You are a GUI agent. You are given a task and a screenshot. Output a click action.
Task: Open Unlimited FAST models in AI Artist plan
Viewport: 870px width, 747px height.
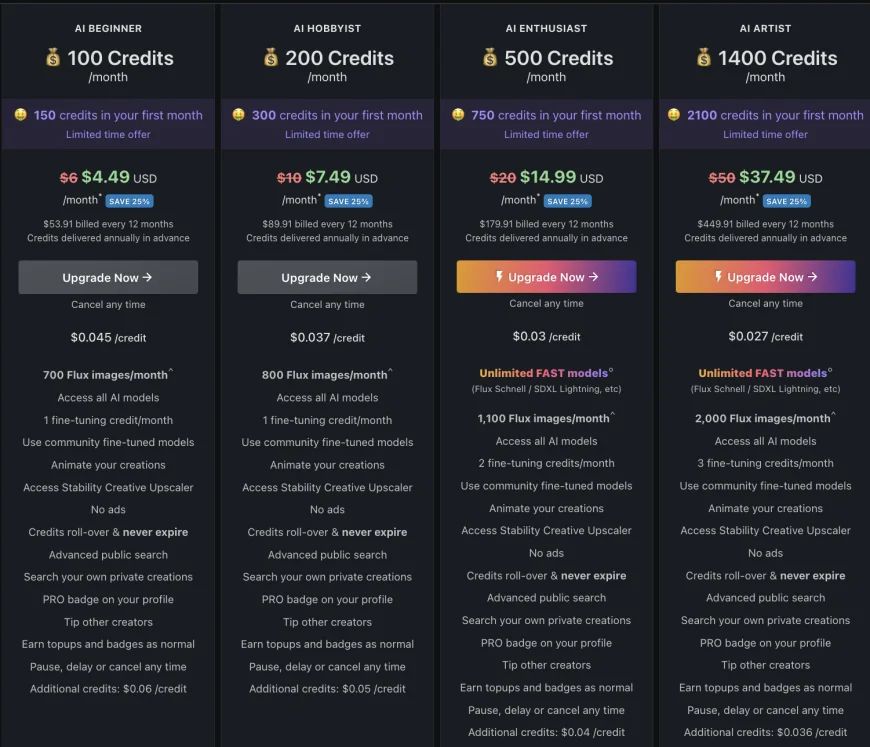(x=763, y=373)
